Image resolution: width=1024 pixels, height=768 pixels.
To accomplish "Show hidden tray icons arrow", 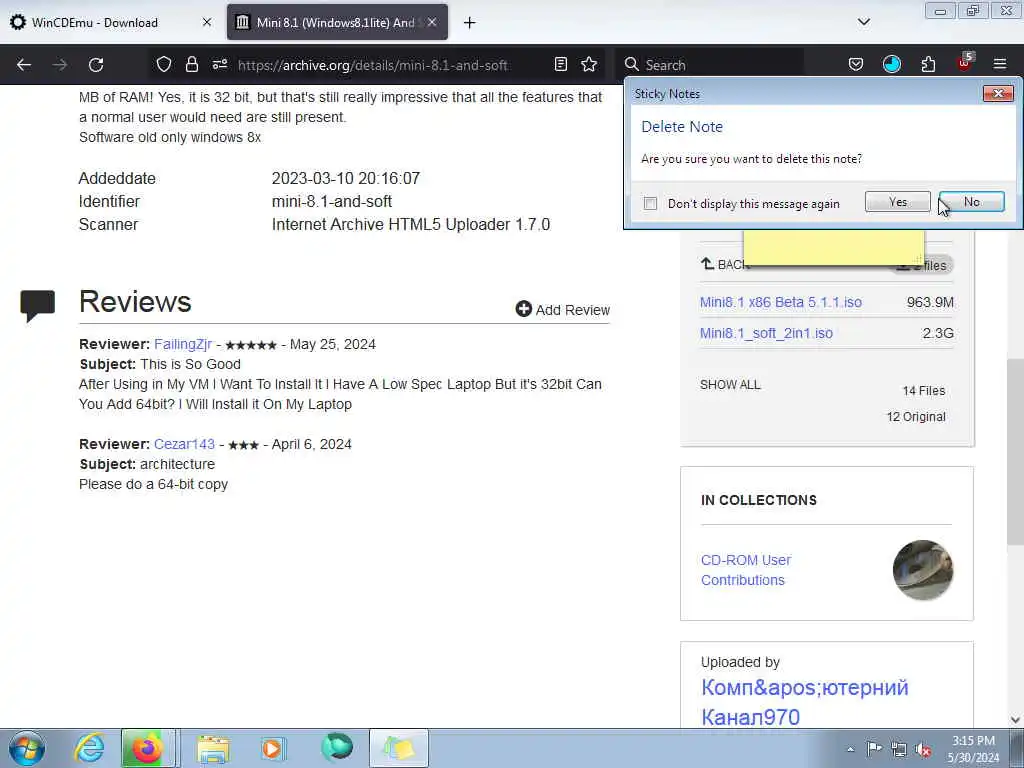I will (x=850, y=749).
